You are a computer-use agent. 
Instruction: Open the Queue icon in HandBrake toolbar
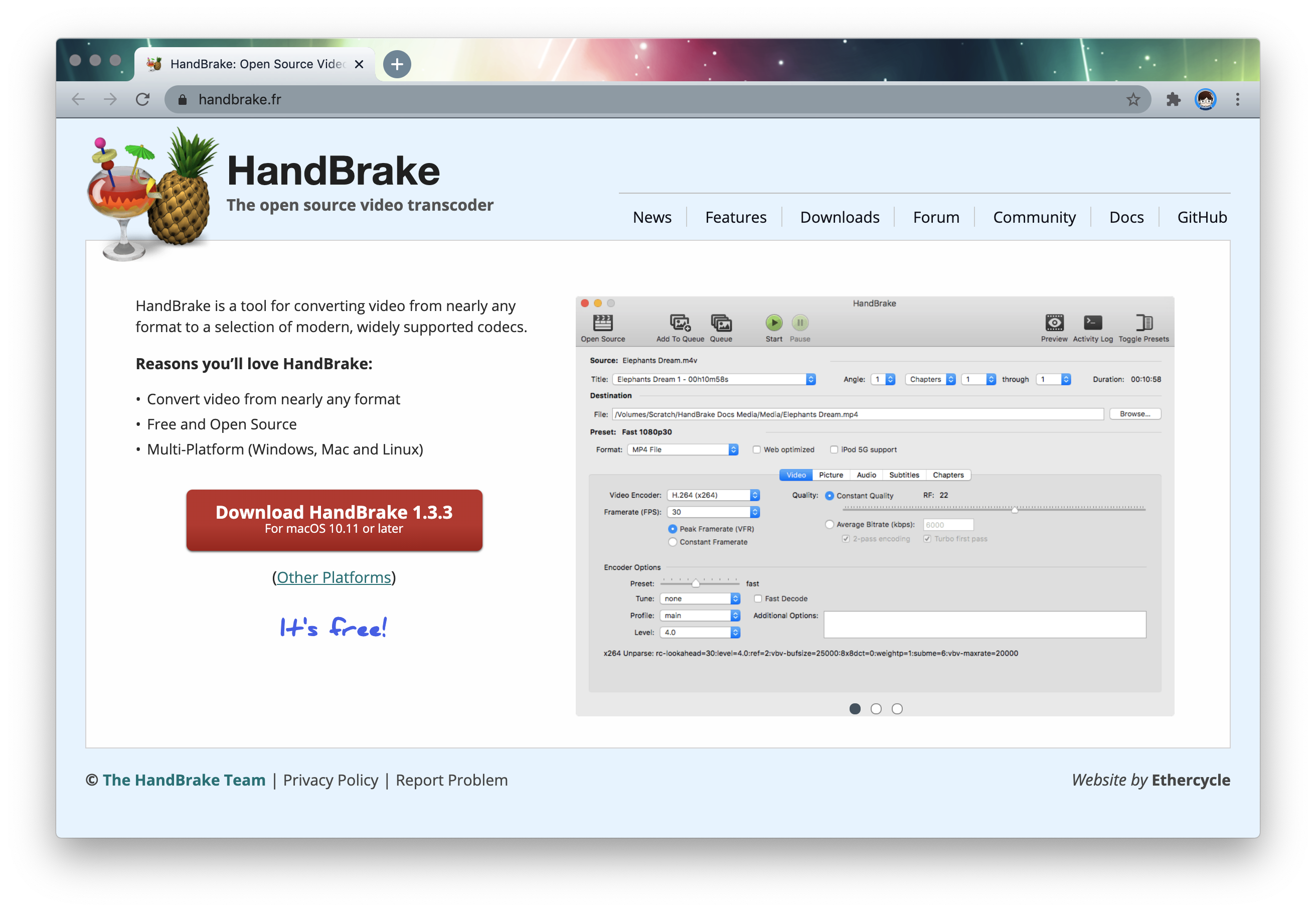721,323
